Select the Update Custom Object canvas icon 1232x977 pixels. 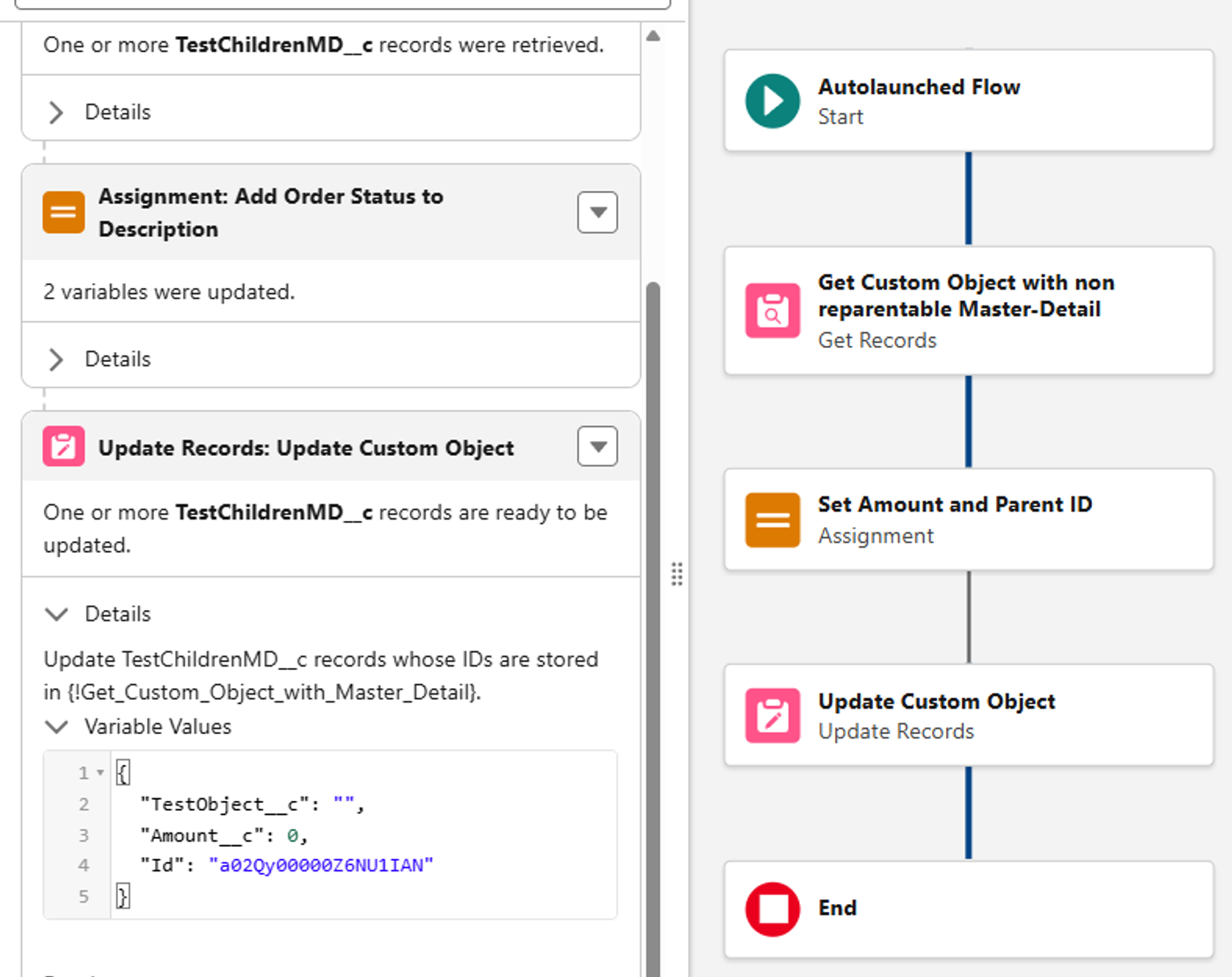click(x=773, y=716)
